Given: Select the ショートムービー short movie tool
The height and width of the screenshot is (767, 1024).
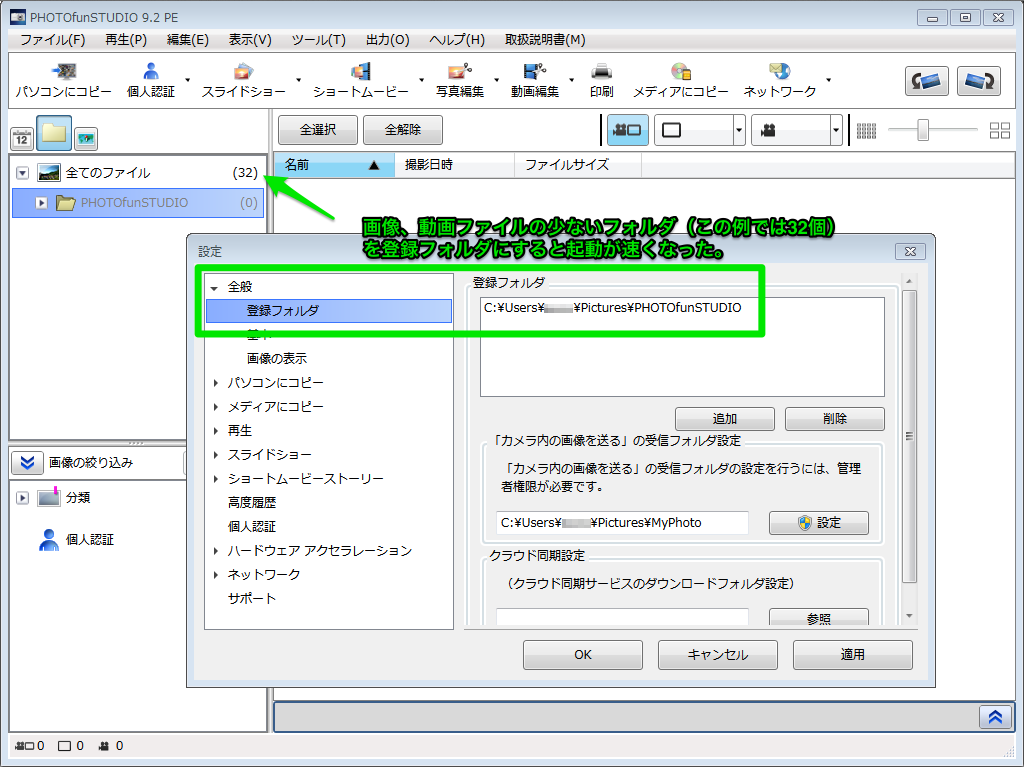Looking at the screenshot, I should click(360, 78).
